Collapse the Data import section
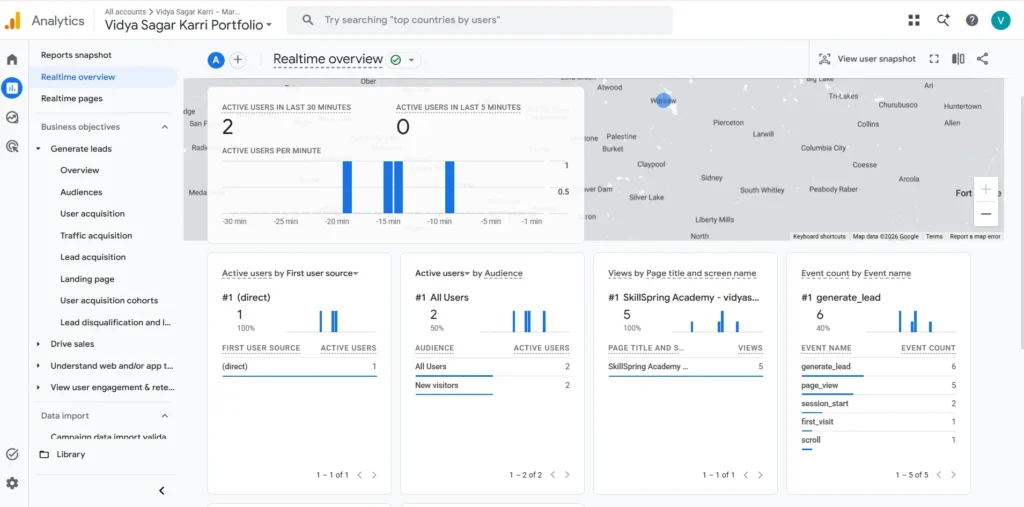1024x507 pixels. 165,416
